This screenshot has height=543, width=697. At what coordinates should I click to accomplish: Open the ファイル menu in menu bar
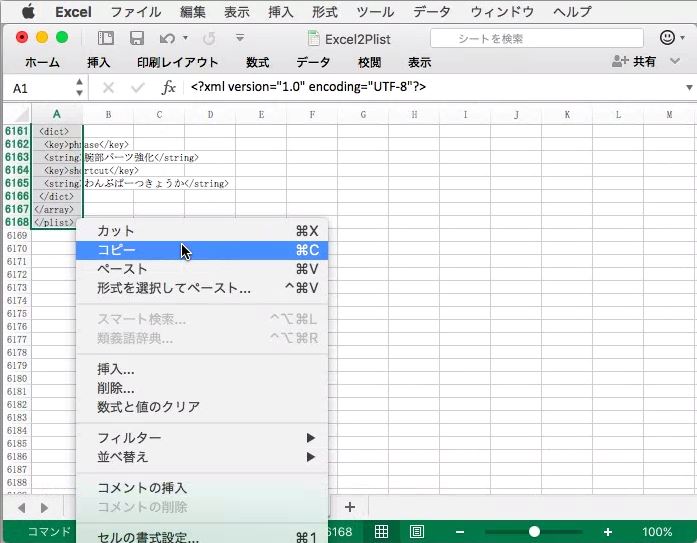[136, 12]
